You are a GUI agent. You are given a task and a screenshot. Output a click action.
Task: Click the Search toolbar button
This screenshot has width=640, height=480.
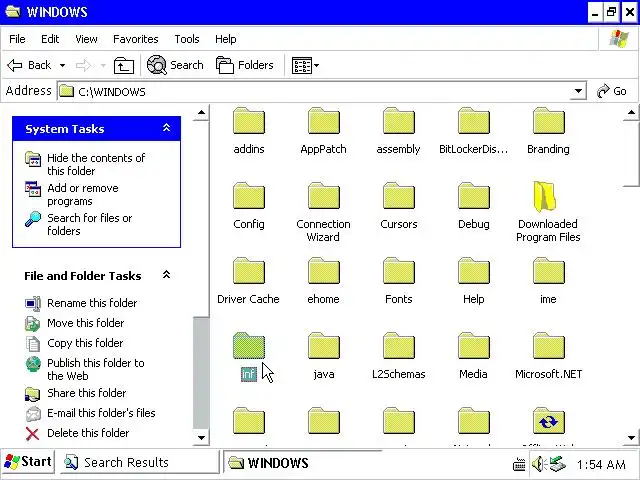click(175, 65)
